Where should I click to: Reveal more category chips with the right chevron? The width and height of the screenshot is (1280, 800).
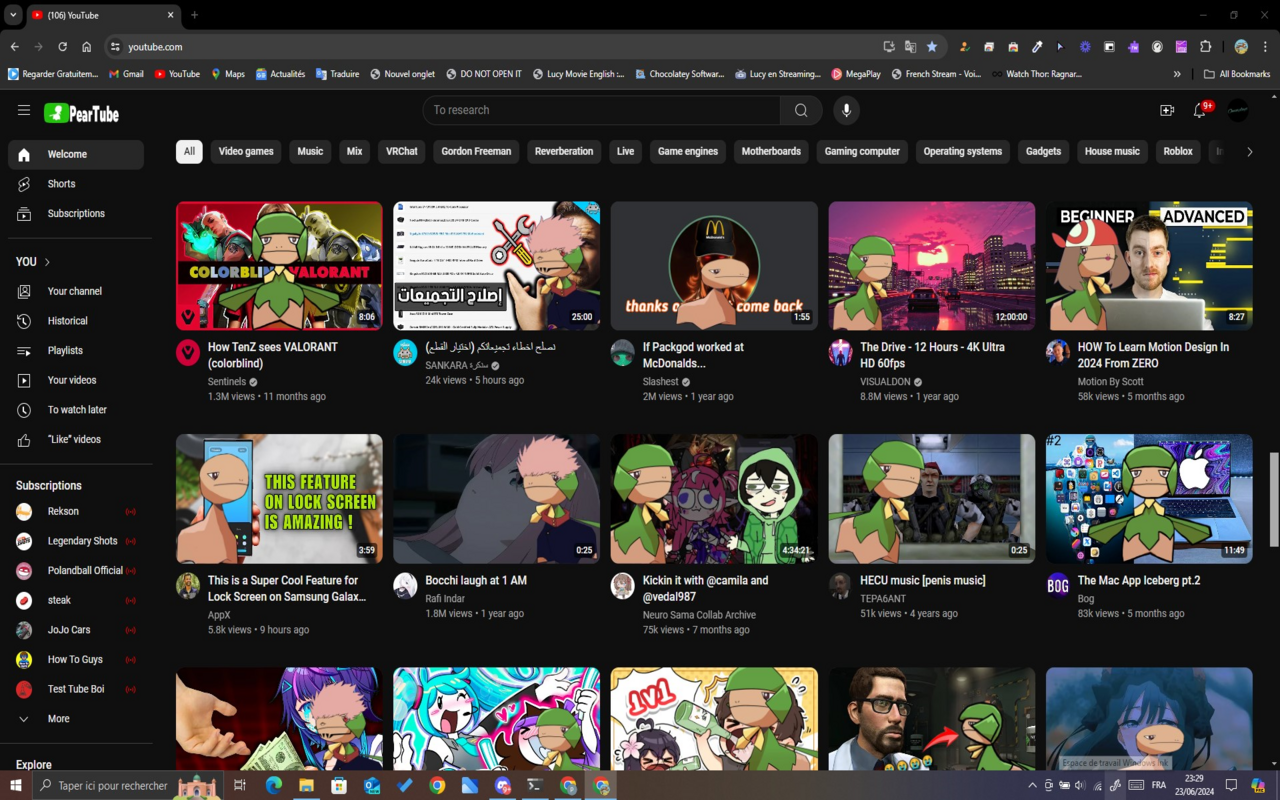[1248, 151]
